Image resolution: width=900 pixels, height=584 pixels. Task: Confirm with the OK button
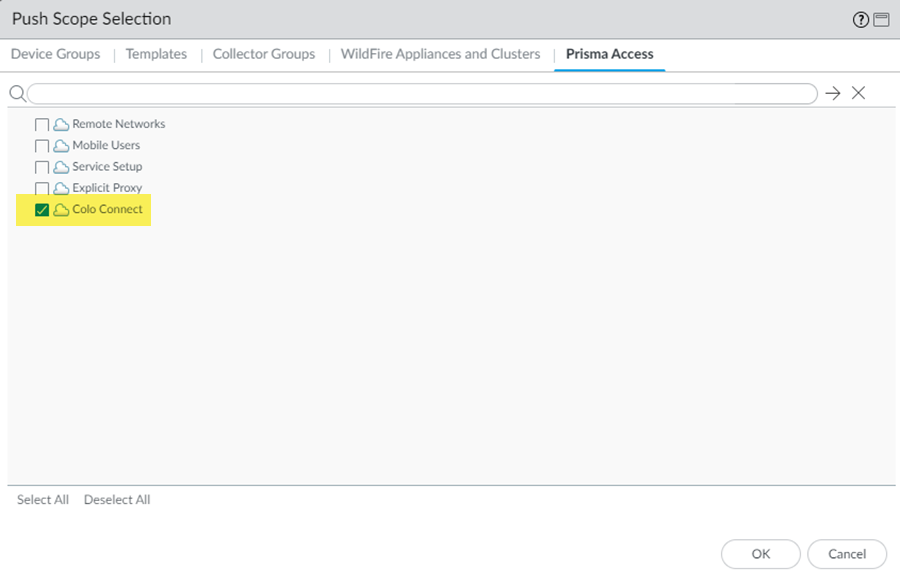click(x=761, y=554)
